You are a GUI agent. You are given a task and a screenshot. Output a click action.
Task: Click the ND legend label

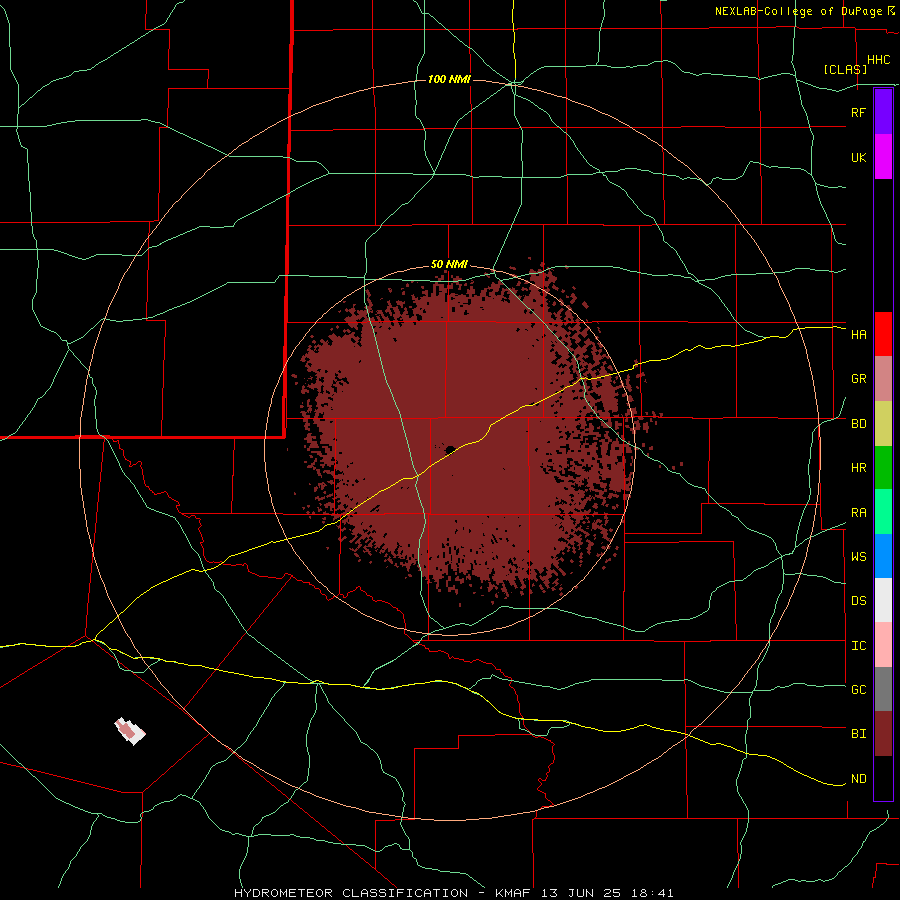click(x=858, y=778)
